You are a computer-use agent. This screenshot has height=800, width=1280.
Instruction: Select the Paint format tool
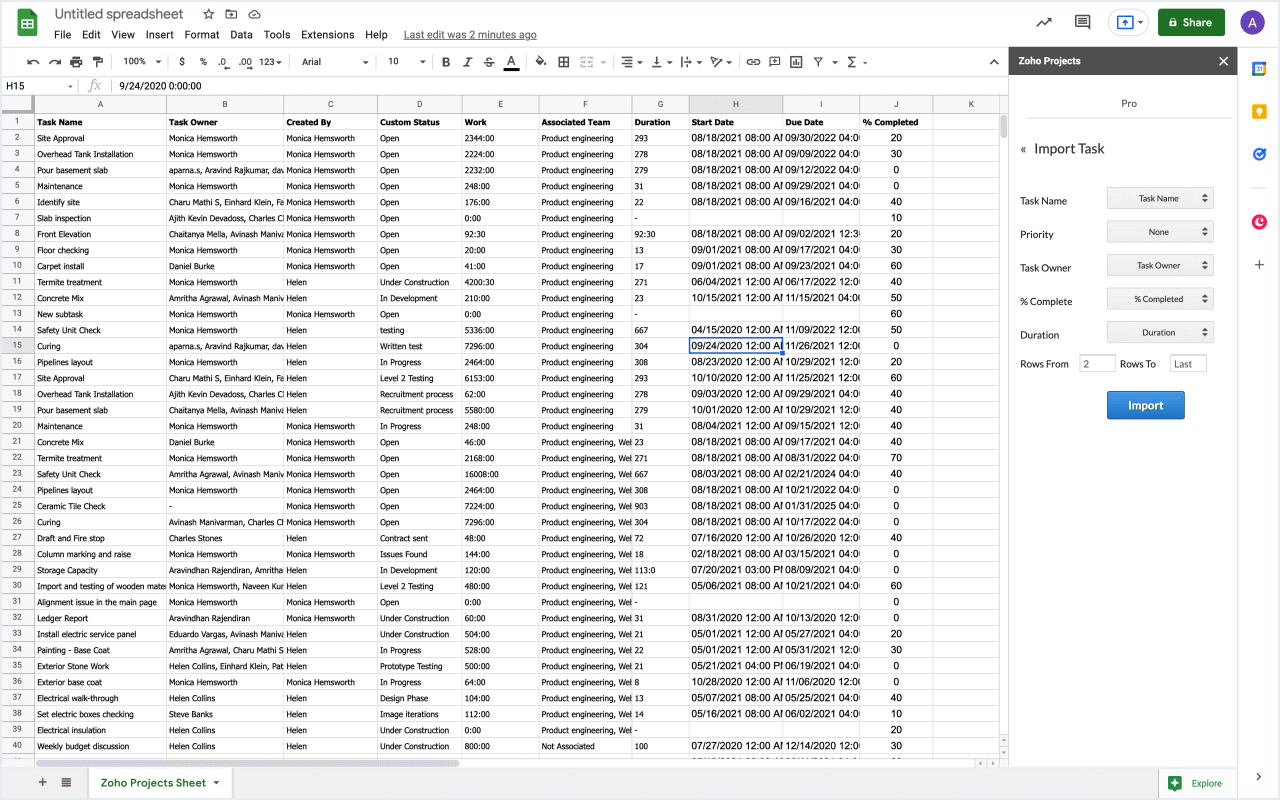[x=97, y=62]
